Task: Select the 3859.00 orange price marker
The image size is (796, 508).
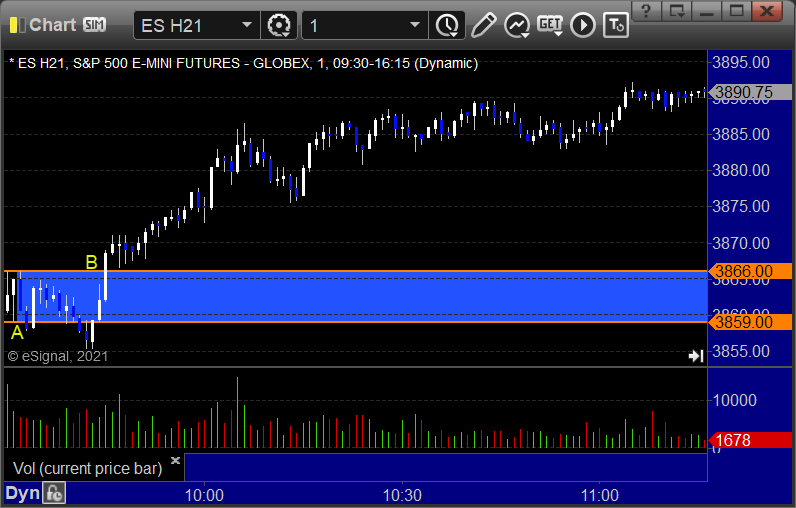Action: pos(750,322)
